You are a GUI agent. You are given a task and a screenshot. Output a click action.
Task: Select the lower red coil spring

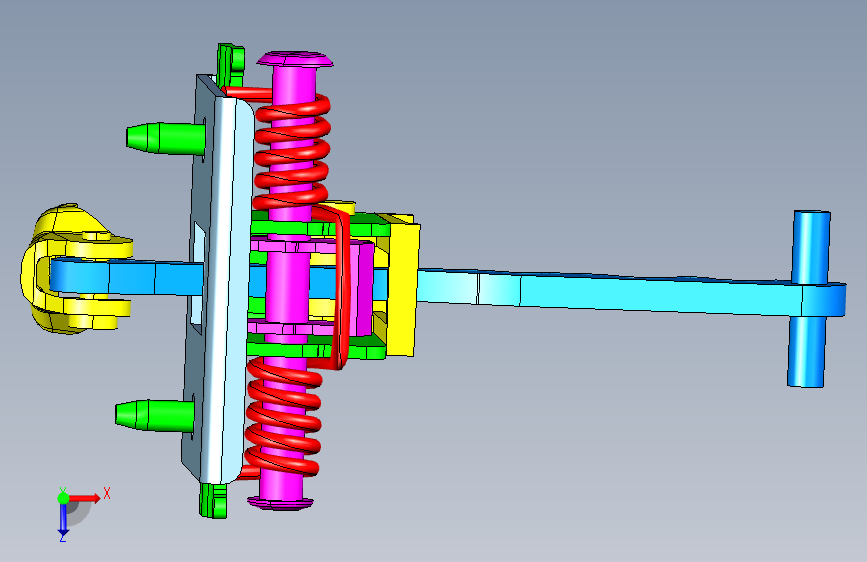click(283, 416)
